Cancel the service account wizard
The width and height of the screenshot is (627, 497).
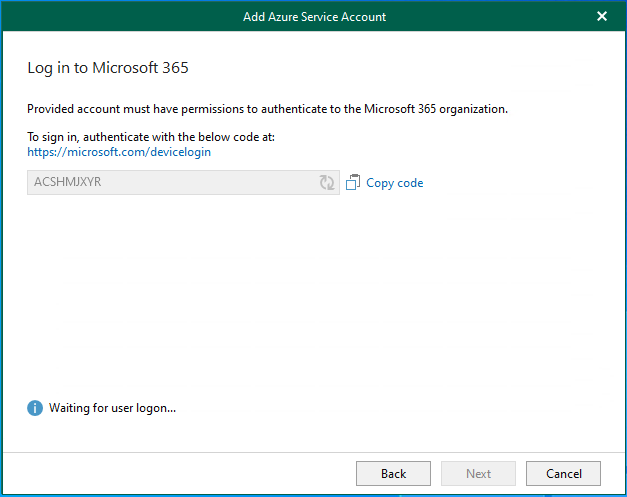click(562, 473)
